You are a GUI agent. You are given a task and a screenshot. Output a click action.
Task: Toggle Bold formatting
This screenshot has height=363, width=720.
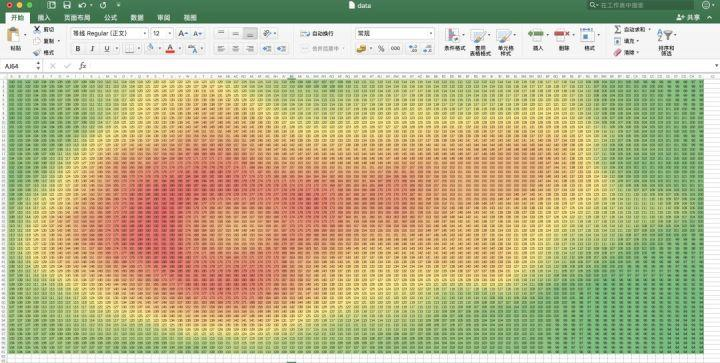78,48
